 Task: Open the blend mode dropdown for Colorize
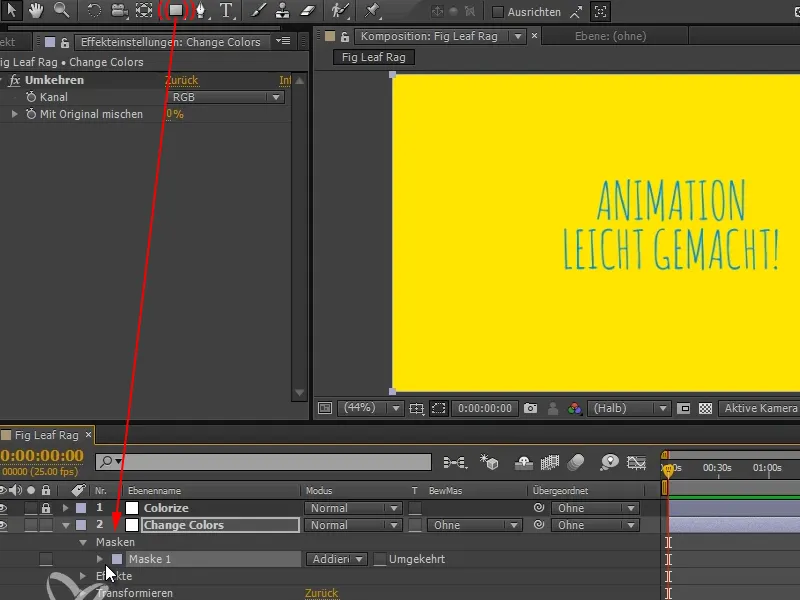coord(350,508)
